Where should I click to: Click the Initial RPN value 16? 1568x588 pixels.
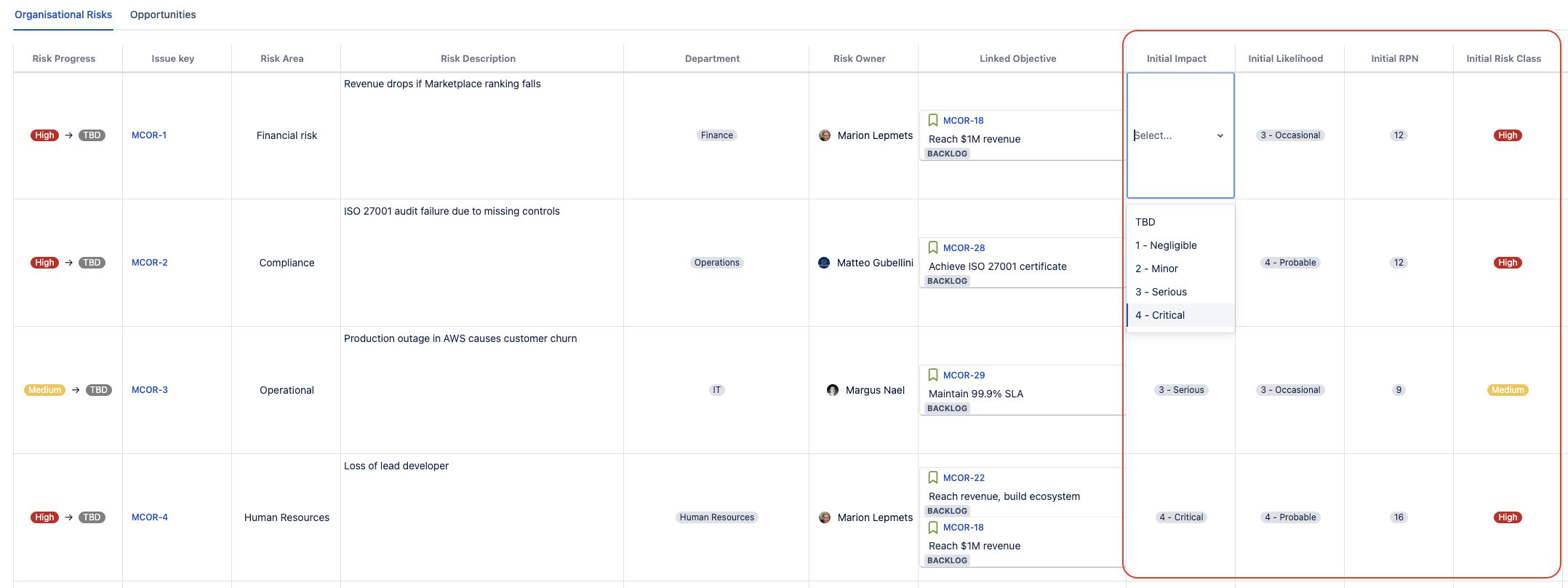[1399, 517]
